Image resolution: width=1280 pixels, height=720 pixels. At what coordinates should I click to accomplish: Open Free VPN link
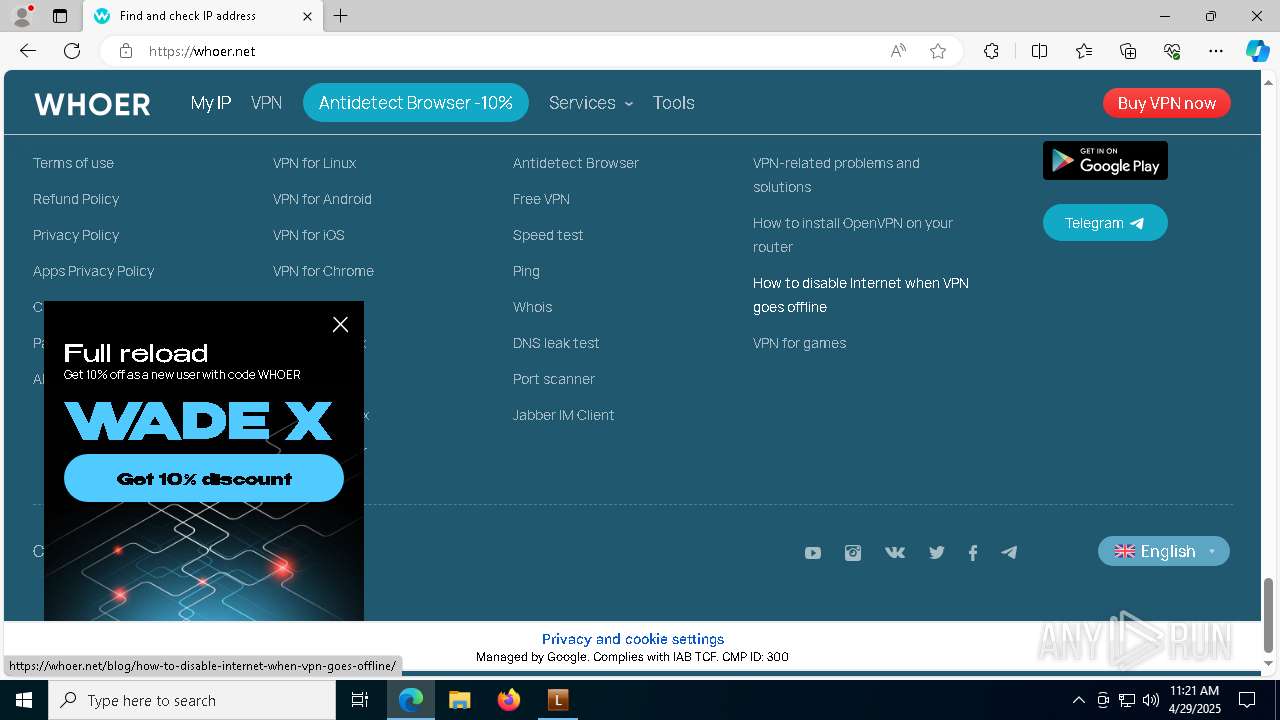tap(541, 199)
